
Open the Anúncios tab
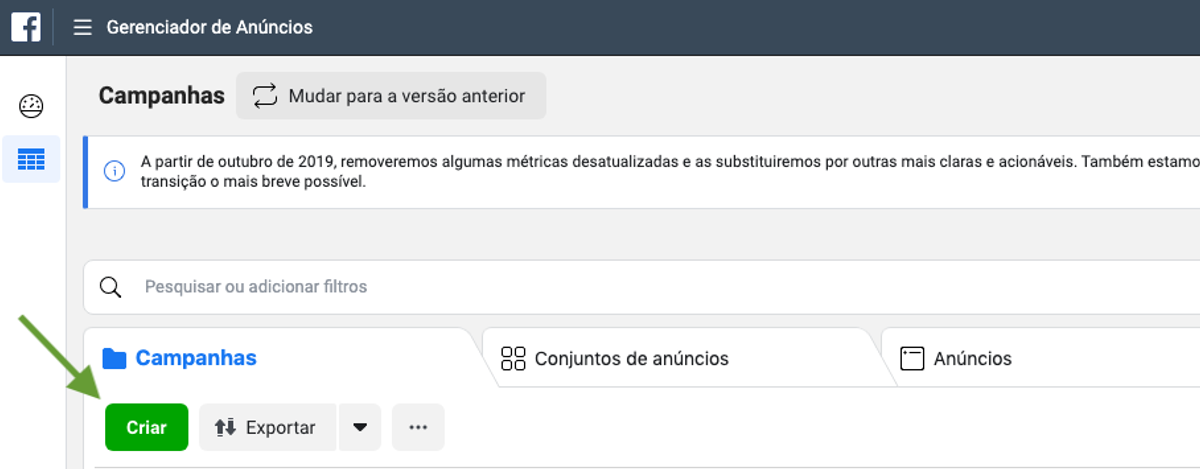pos(1040,358)
